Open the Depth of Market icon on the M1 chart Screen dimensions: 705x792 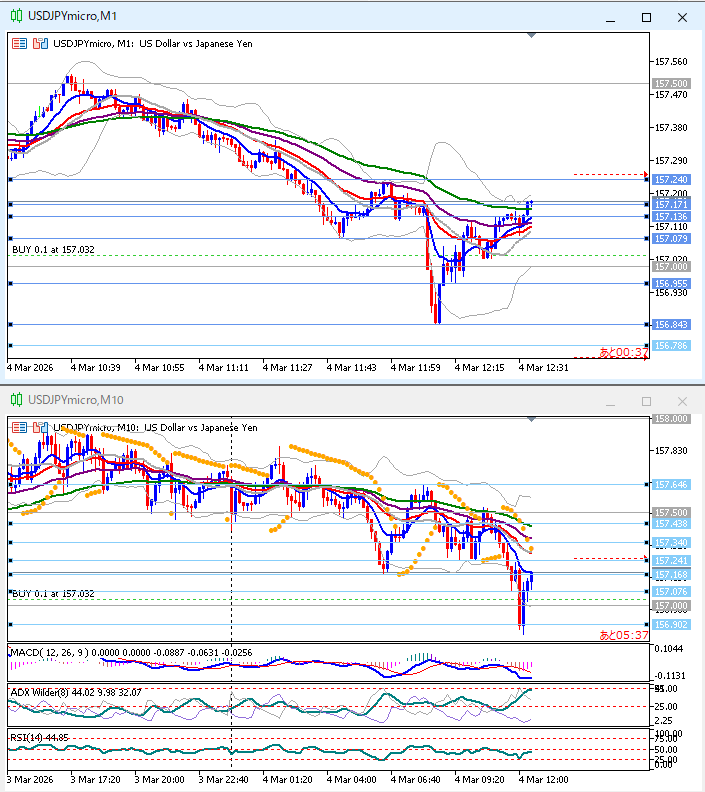tap(40, 43)
